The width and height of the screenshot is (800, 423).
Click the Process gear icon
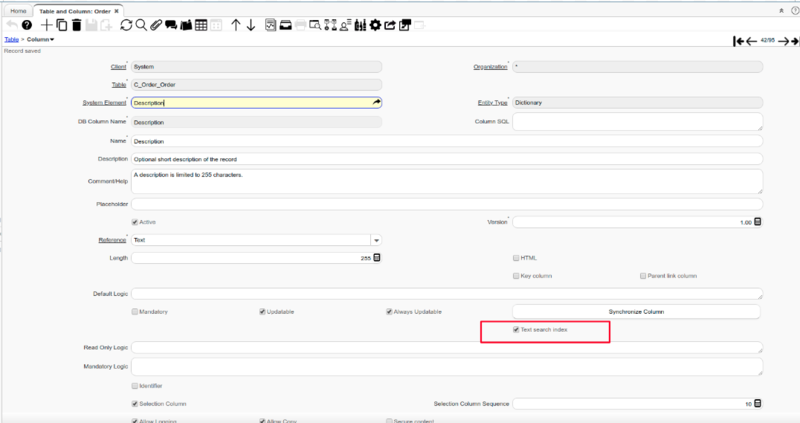pyautogui.click(x=374, y=24)
